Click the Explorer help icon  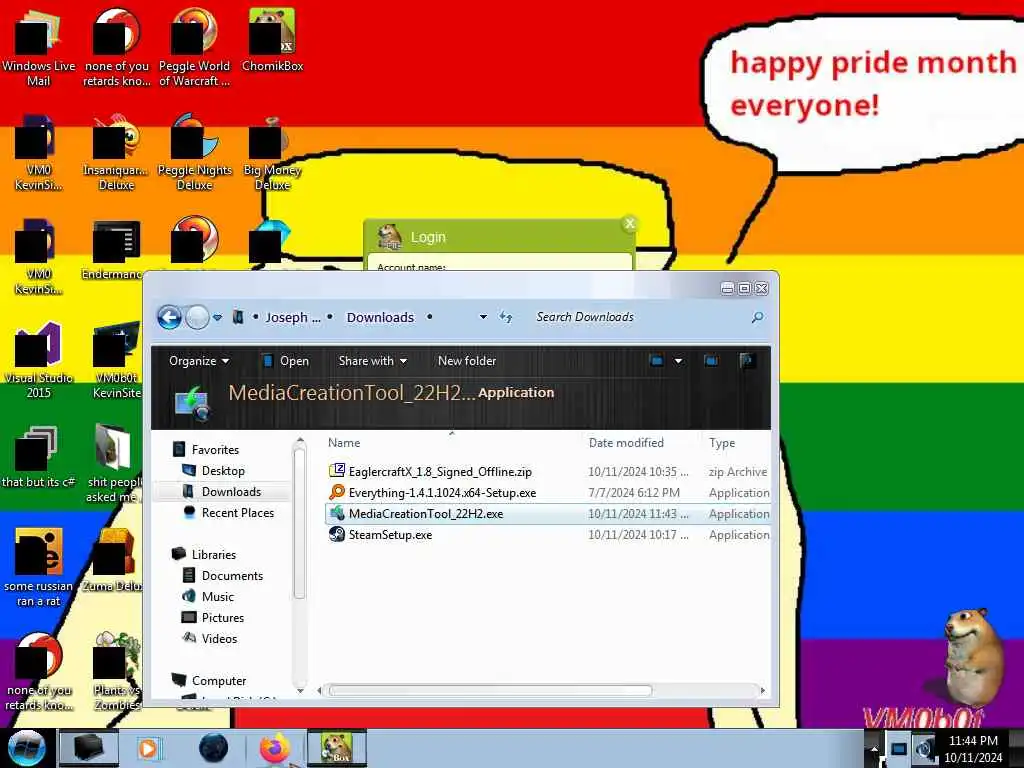tap(746, 361)
